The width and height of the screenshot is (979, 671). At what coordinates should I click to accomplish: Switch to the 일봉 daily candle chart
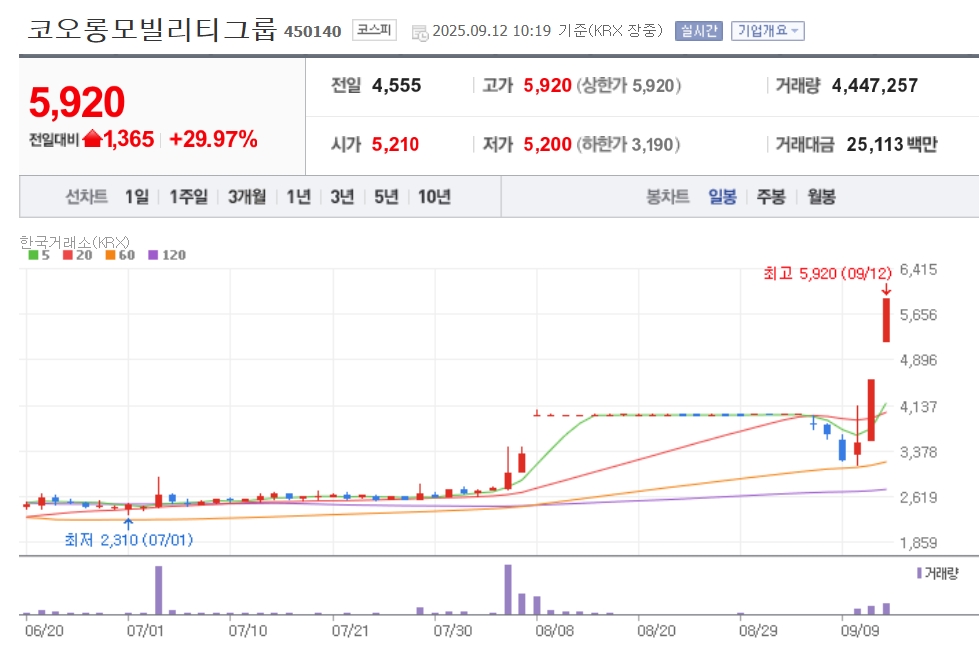pos(722,197)
